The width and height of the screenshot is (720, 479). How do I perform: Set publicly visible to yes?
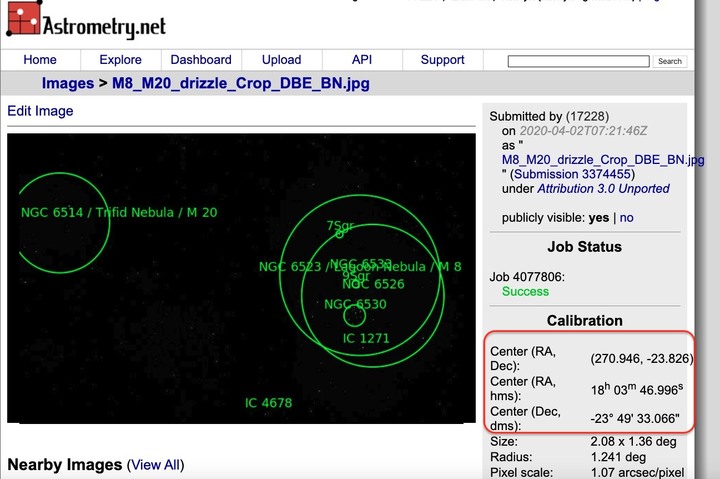point(599,217)
